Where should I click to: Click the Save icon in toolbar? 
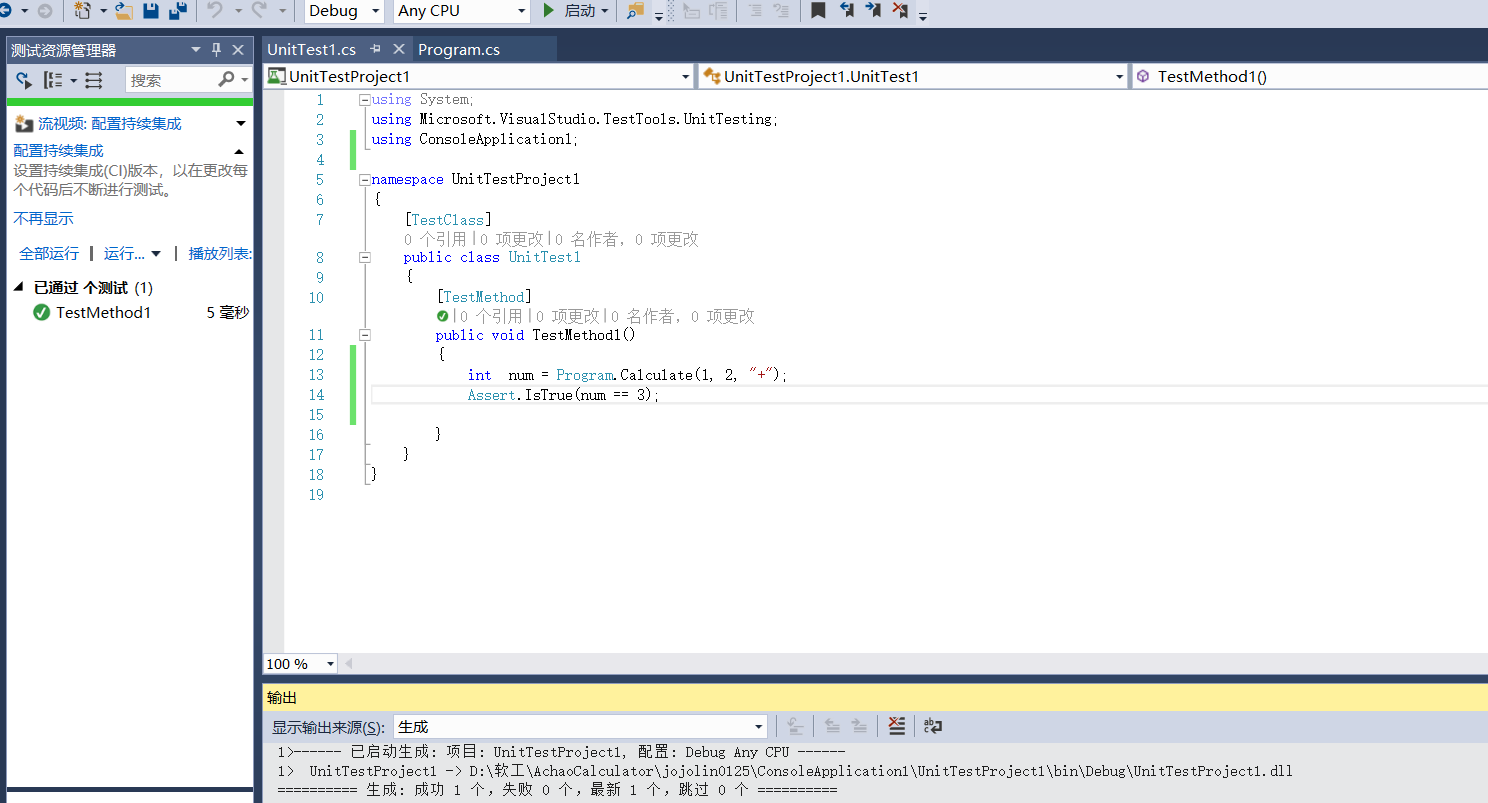tap(151, 11)
